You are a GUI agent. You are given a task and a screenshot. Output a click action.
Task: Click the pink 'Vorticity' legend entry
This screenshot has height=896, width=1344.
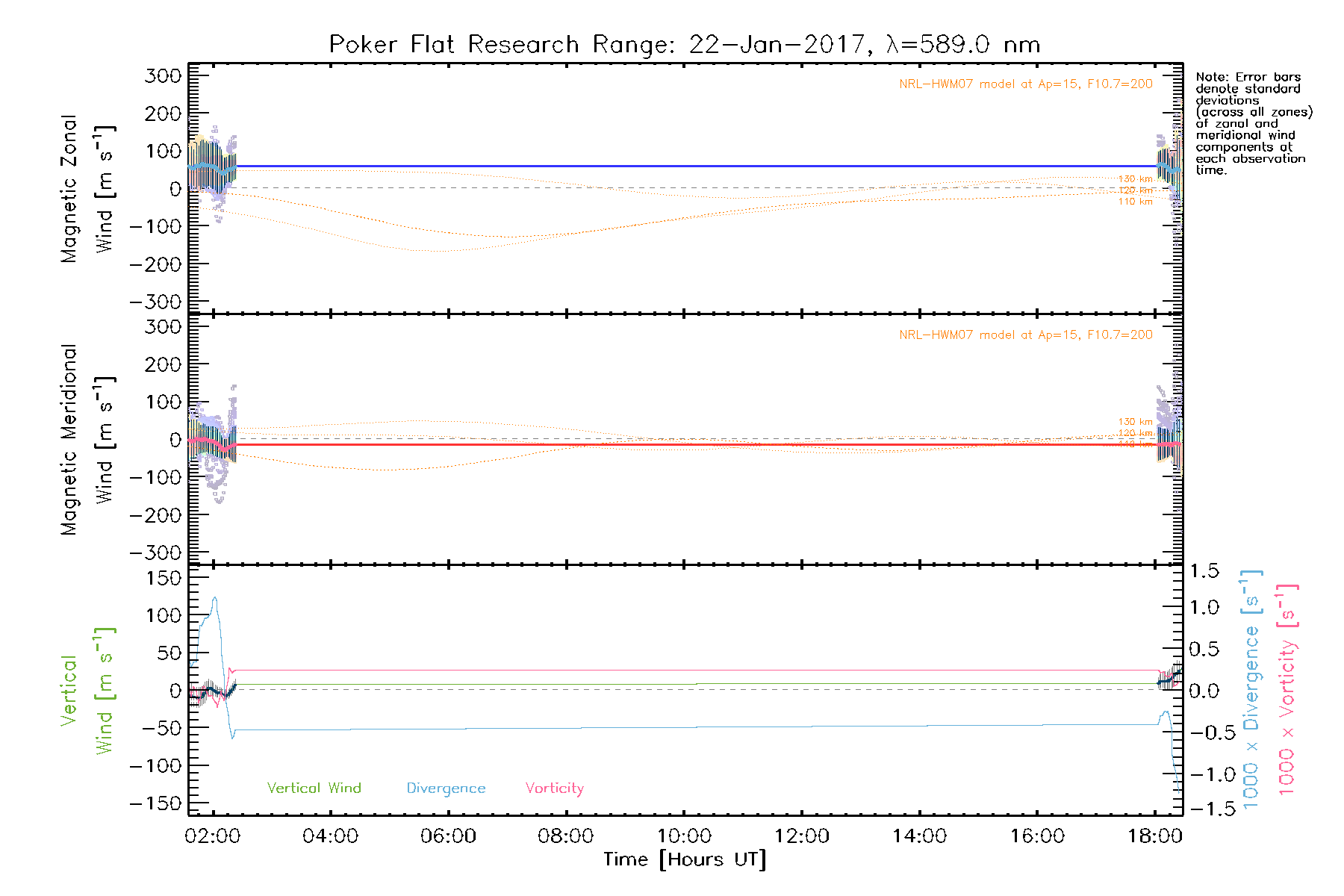click(555, 788)
